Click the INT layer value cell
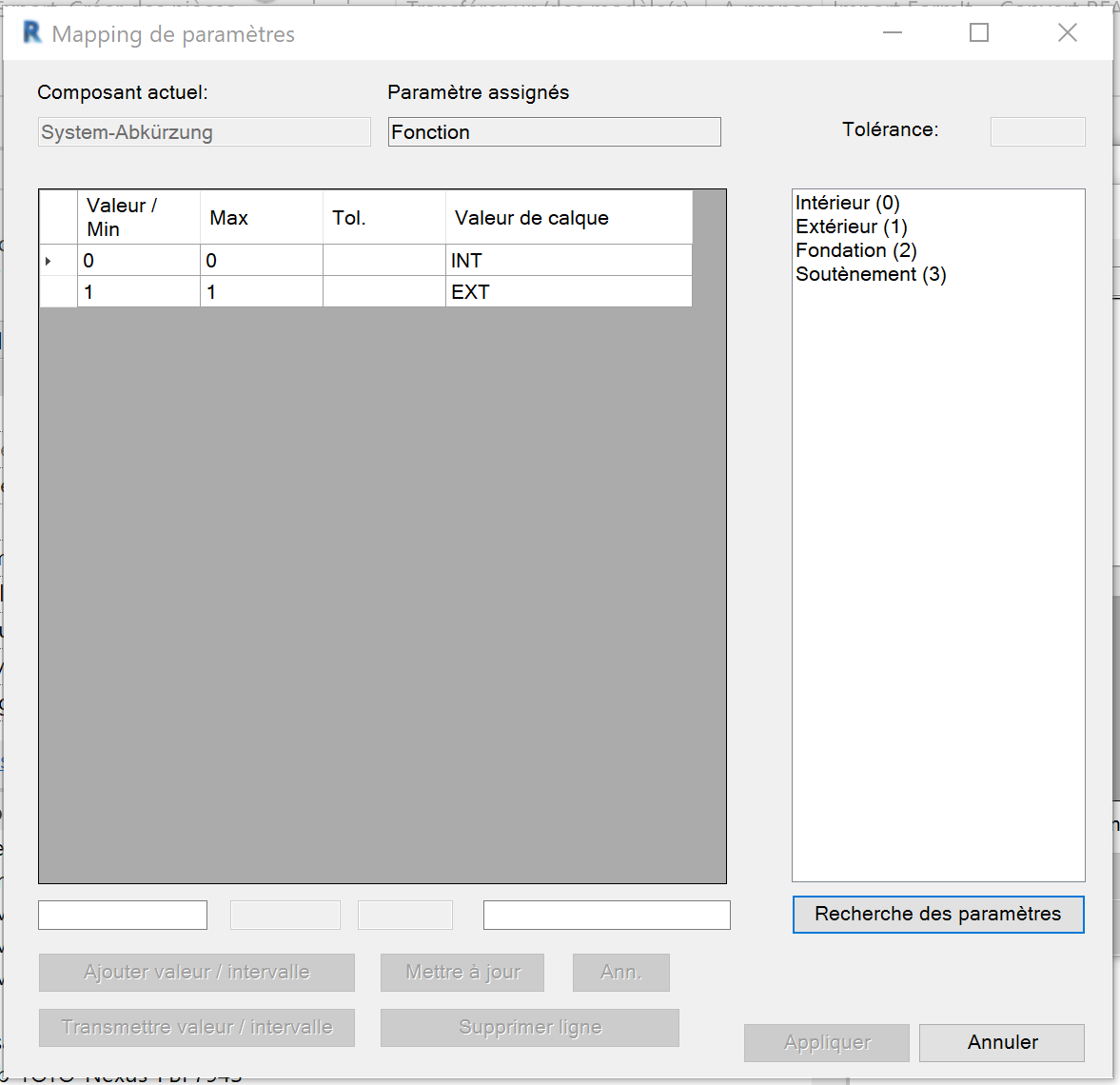The width and height of the screenshot is (1120, 1085). coord(568,261)
